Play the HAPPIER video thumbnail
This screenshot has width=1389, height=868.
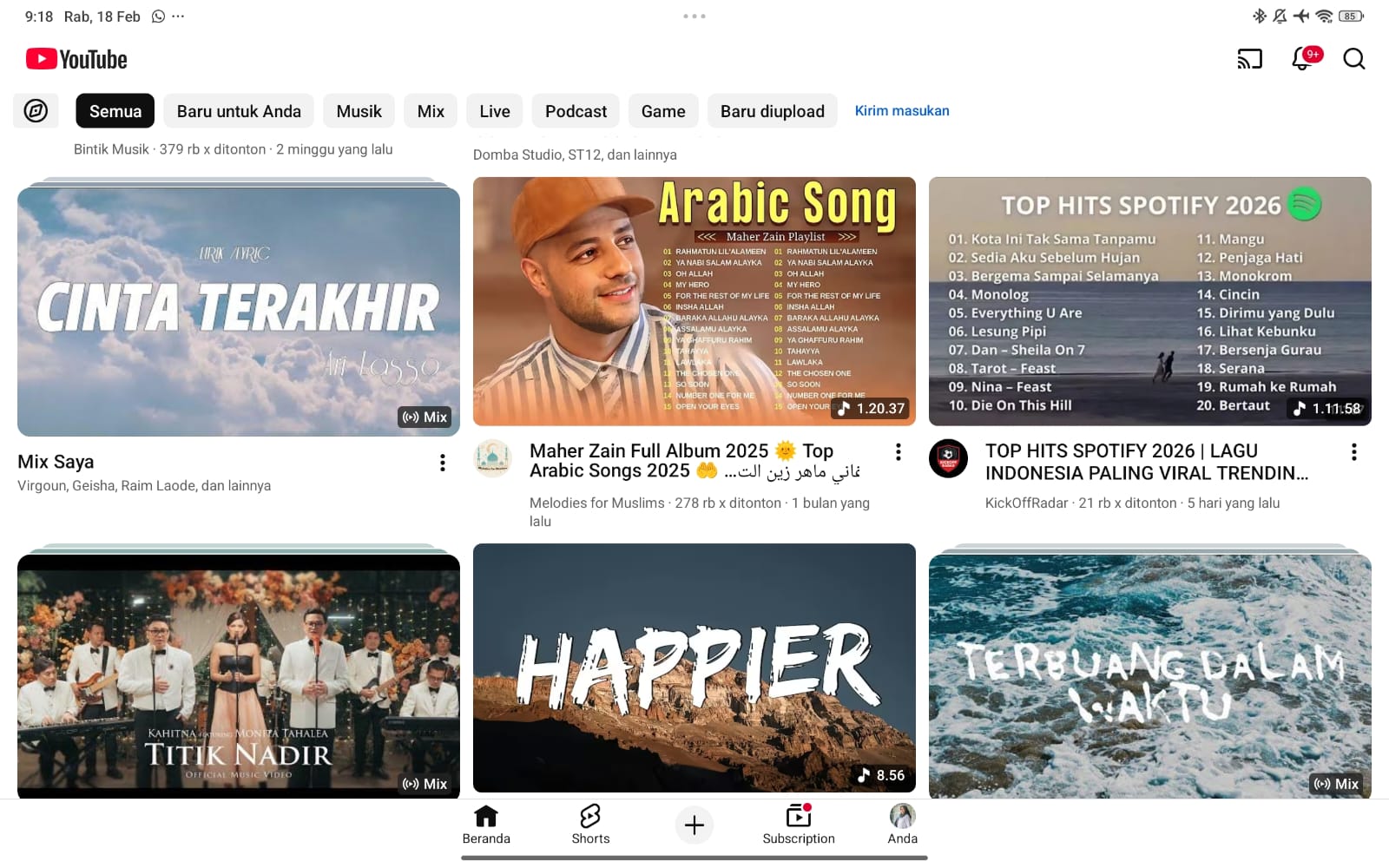click(694, 667)
